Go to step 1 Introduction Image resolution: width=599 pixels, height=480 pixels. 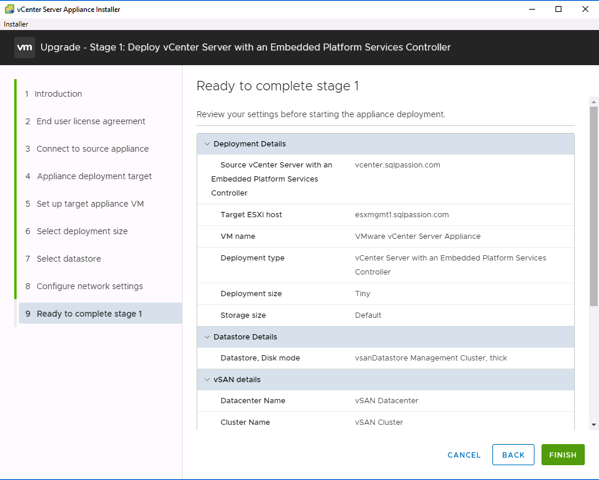(x=54, y=94)
